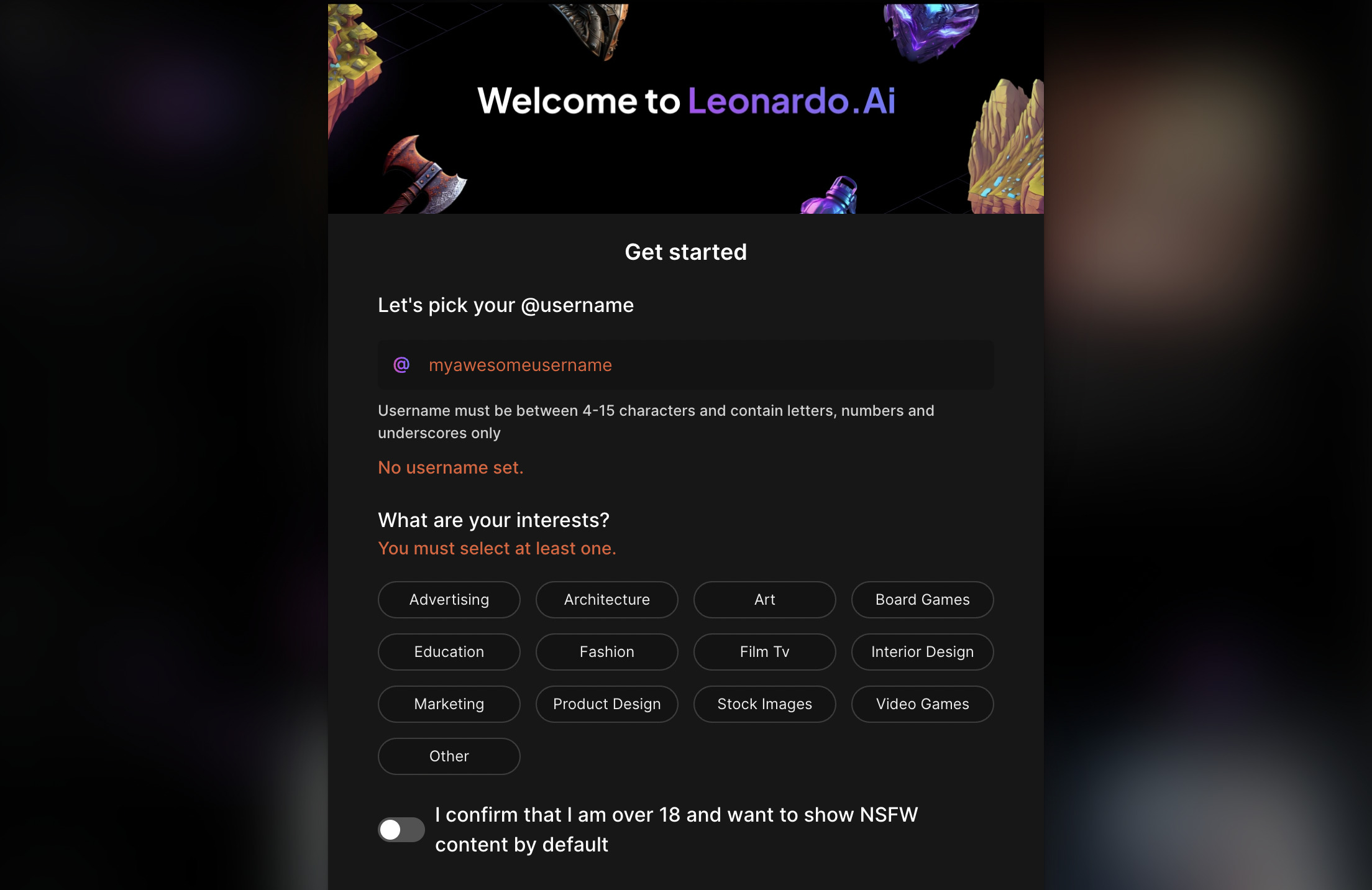Image resolution: width=1372 pixels, height=890 pixels.
Task: Open the Interior Design interest option
Action: (922, 651)
